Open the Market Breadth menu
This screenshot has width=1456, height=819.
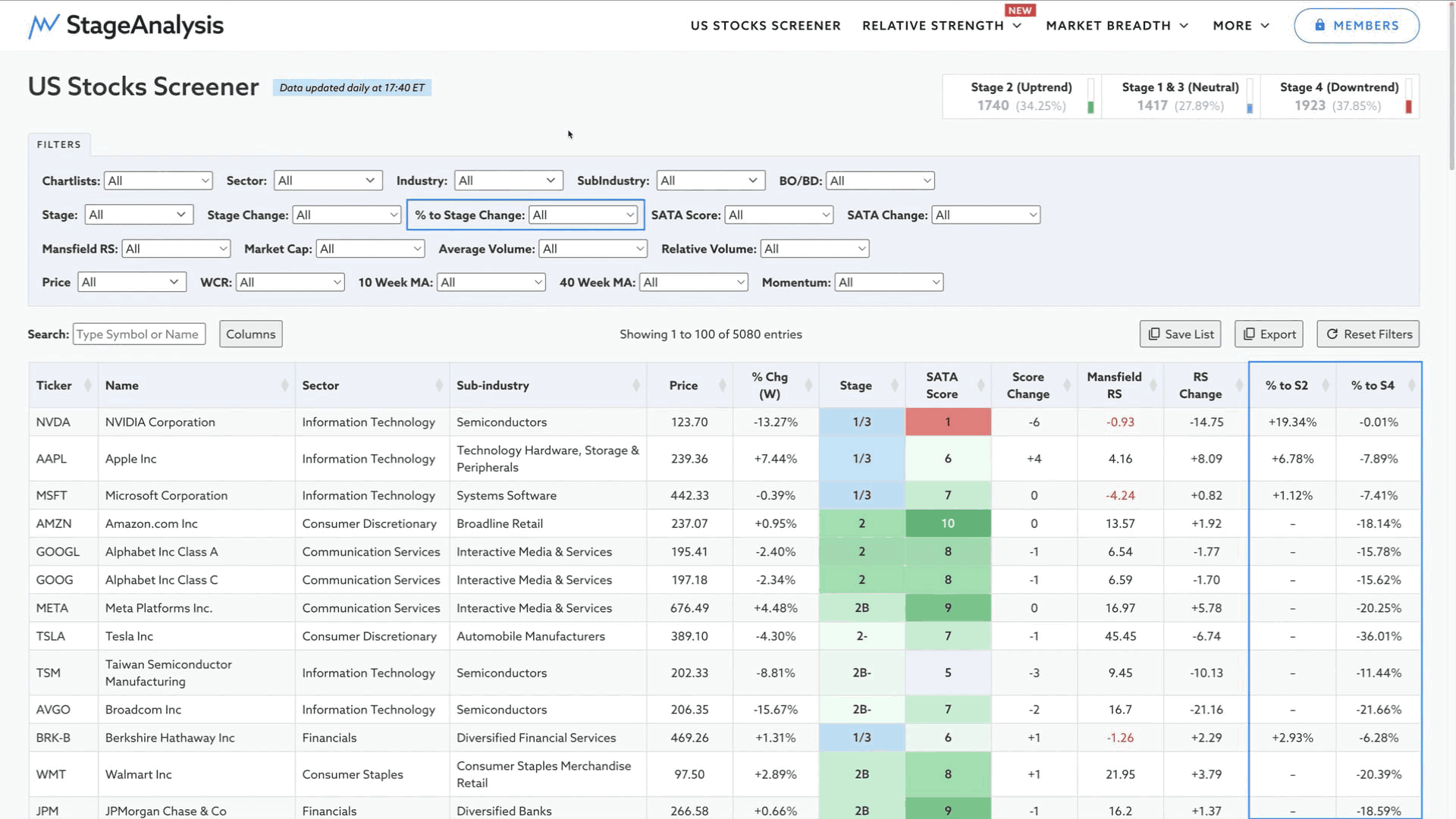pos(1116,26)
